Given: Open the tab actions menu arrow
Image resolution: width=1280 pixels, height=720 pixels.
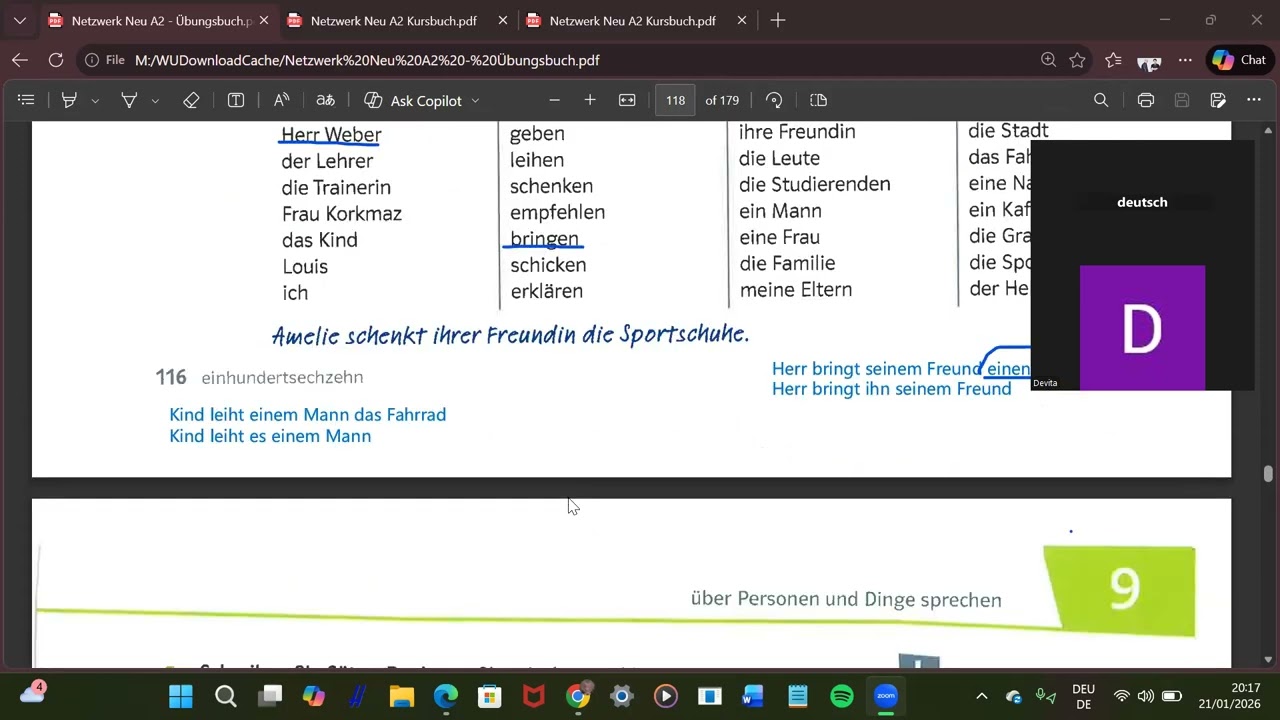Looking at the screenshot, I should click(x=19, y=20).
